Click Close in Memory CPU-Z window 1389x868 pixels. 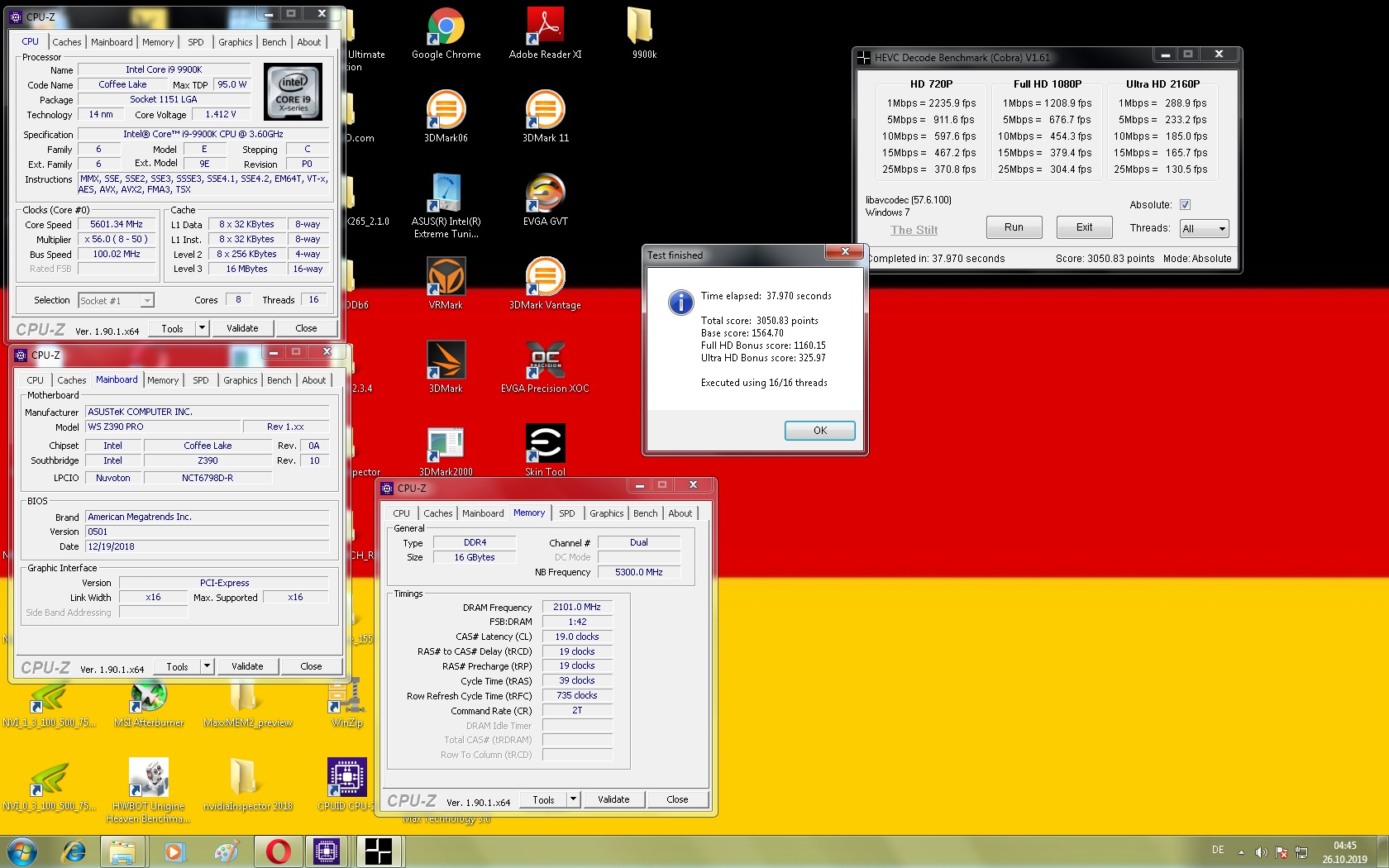(x=677, y=799)
